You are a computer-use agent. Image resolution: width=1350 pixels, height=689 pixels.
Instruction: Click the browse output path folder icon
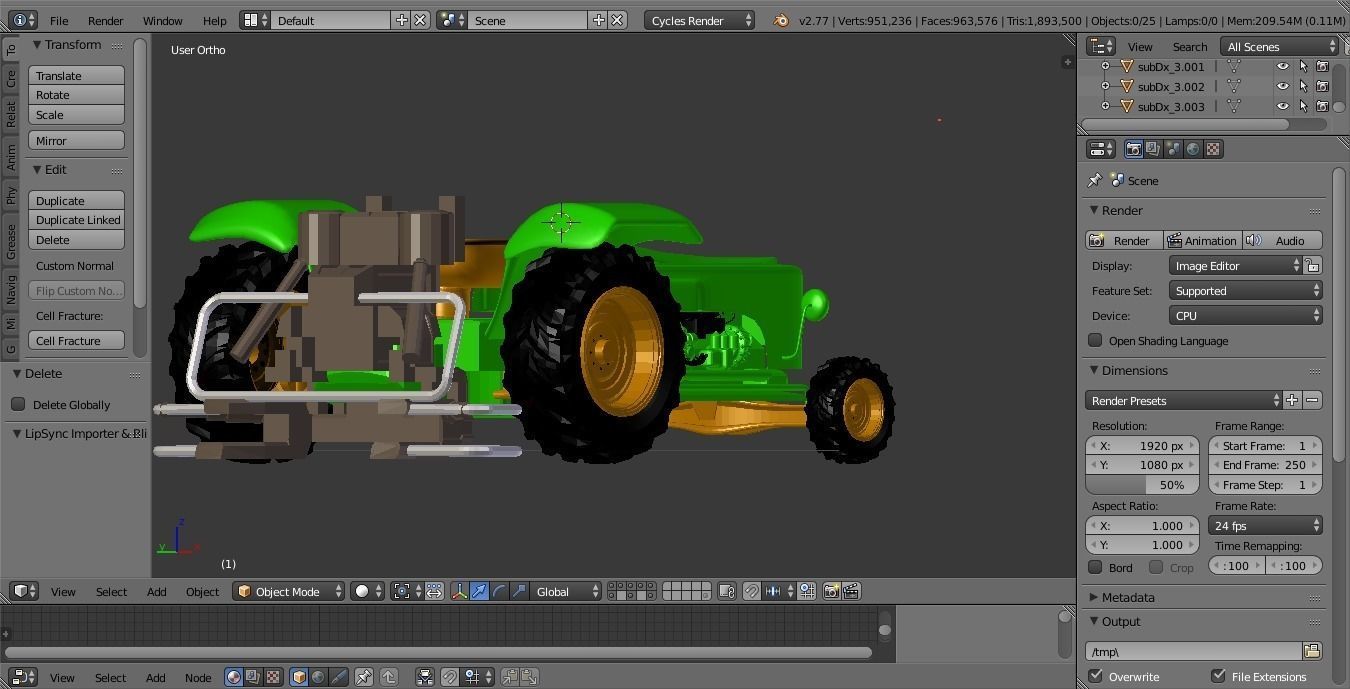[1312, 651]
